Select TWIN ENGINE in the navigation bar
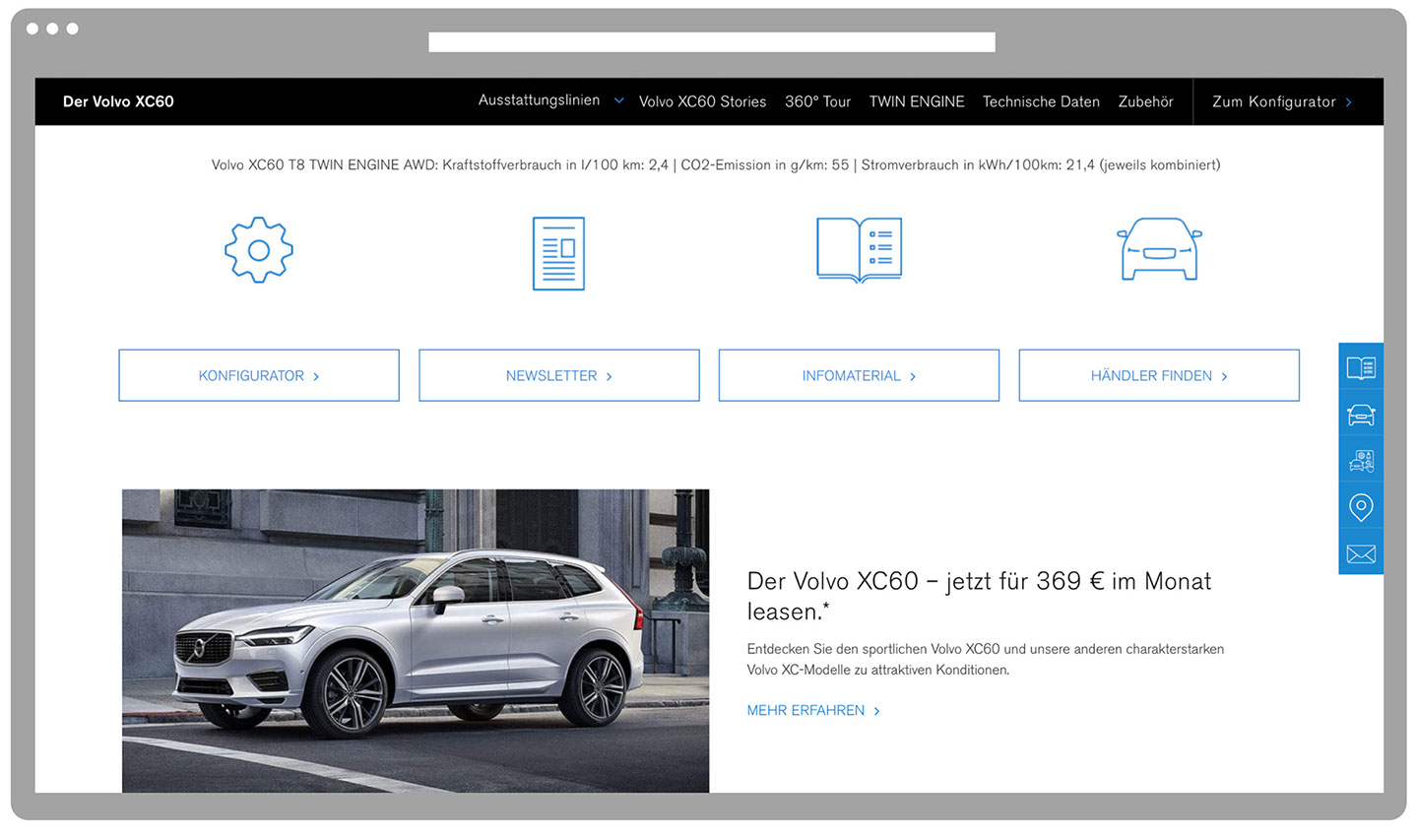1416x840 pixels. [x=916, y=101]
